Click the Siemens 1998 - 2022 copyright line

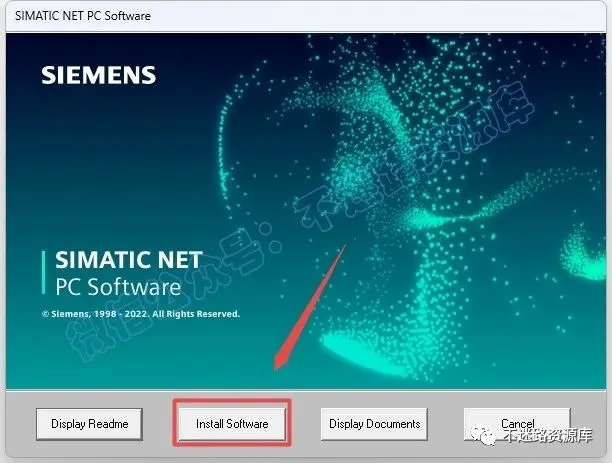click(x=141, y=314)
